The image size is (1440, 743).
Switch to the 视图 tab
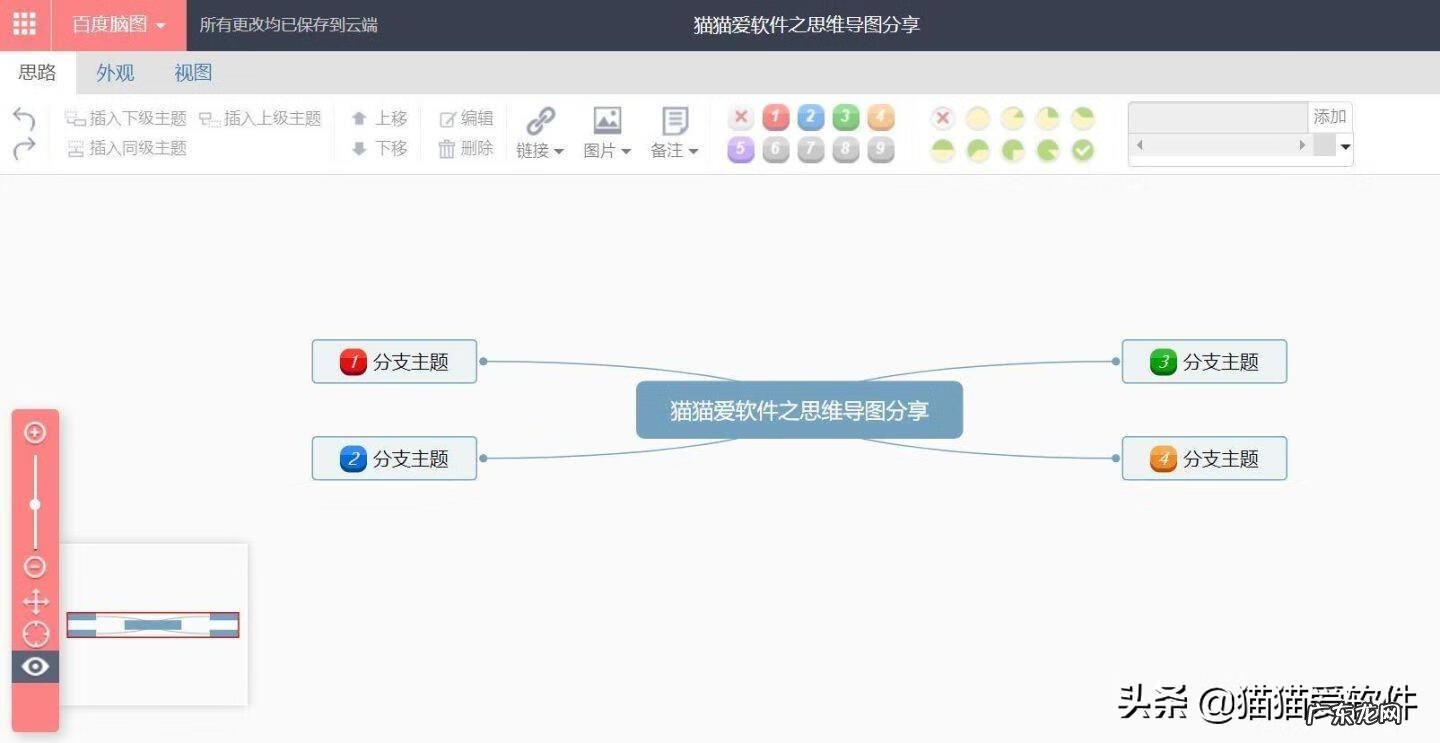tap(192, 72)
